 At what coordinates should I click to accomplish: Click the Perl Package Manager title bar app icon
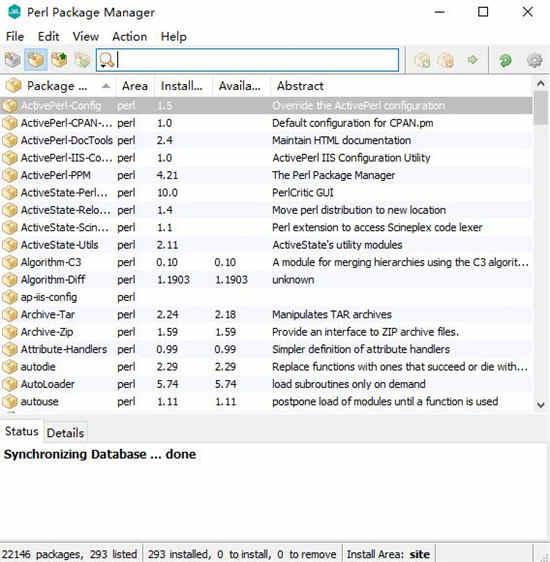(14, 12)
